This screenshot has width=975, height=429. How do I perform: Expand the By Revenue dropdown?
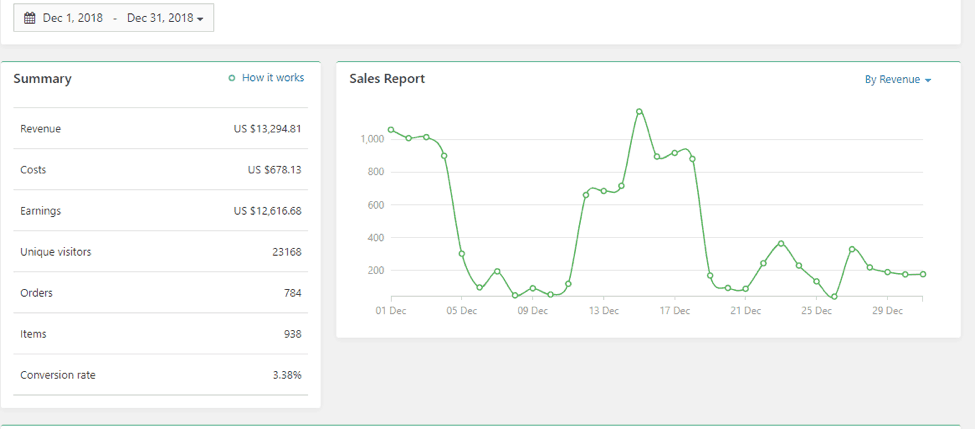pyautogui.click(x=897, y=80)
